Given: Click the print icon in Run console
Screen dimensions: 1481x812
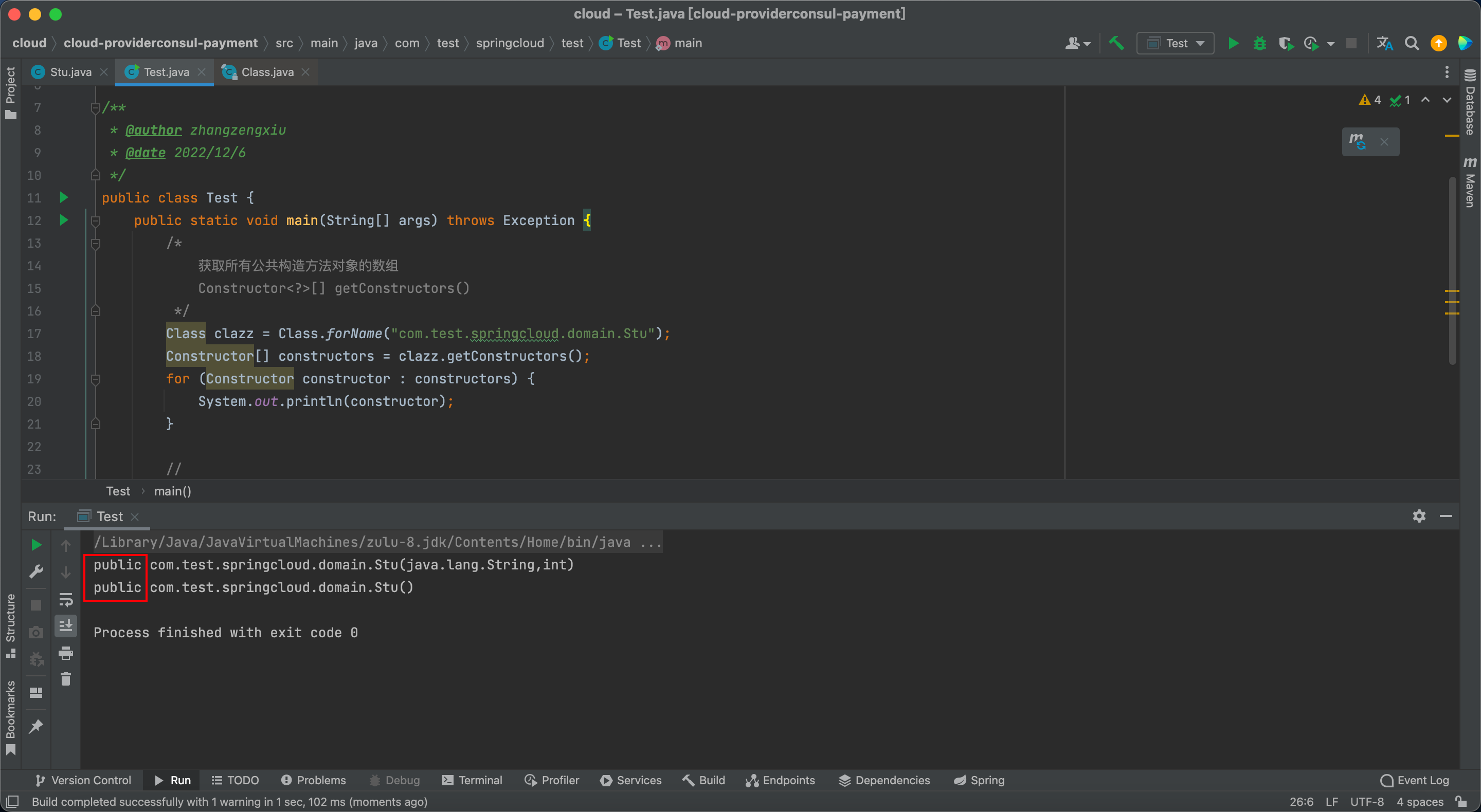Looking at the screenshot, I should [x=65, y=653].
